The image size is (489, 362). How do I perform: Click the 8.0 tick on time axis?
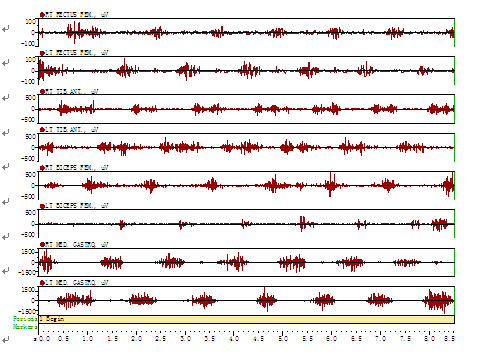coord(429,339)
